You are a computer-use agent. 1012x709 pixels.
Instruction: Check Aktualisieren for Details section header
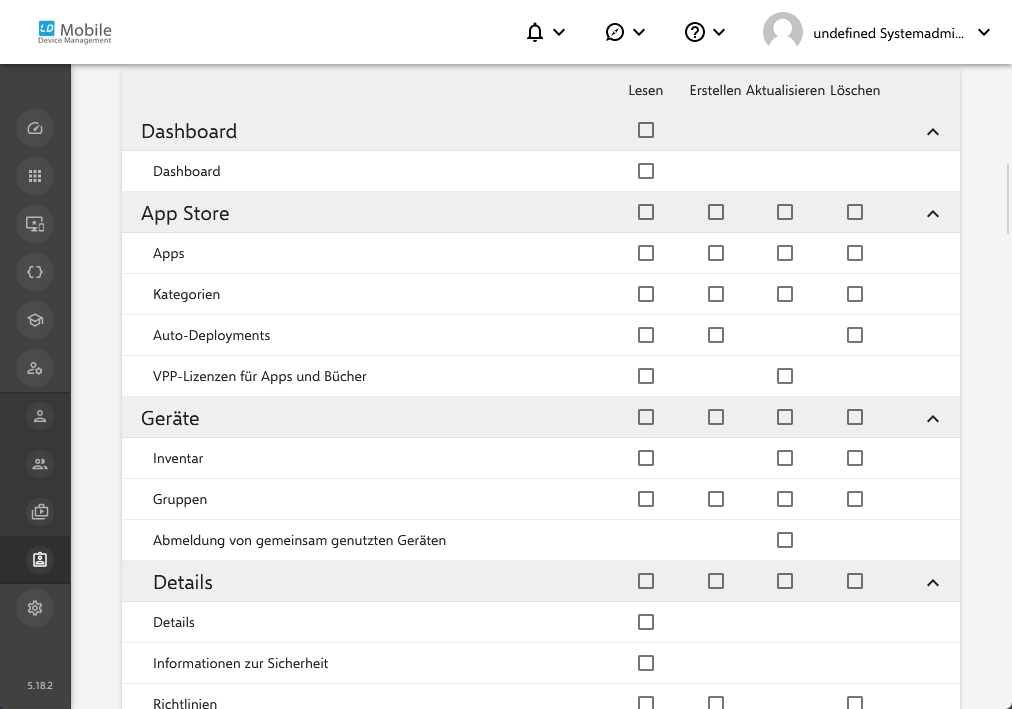785,581
